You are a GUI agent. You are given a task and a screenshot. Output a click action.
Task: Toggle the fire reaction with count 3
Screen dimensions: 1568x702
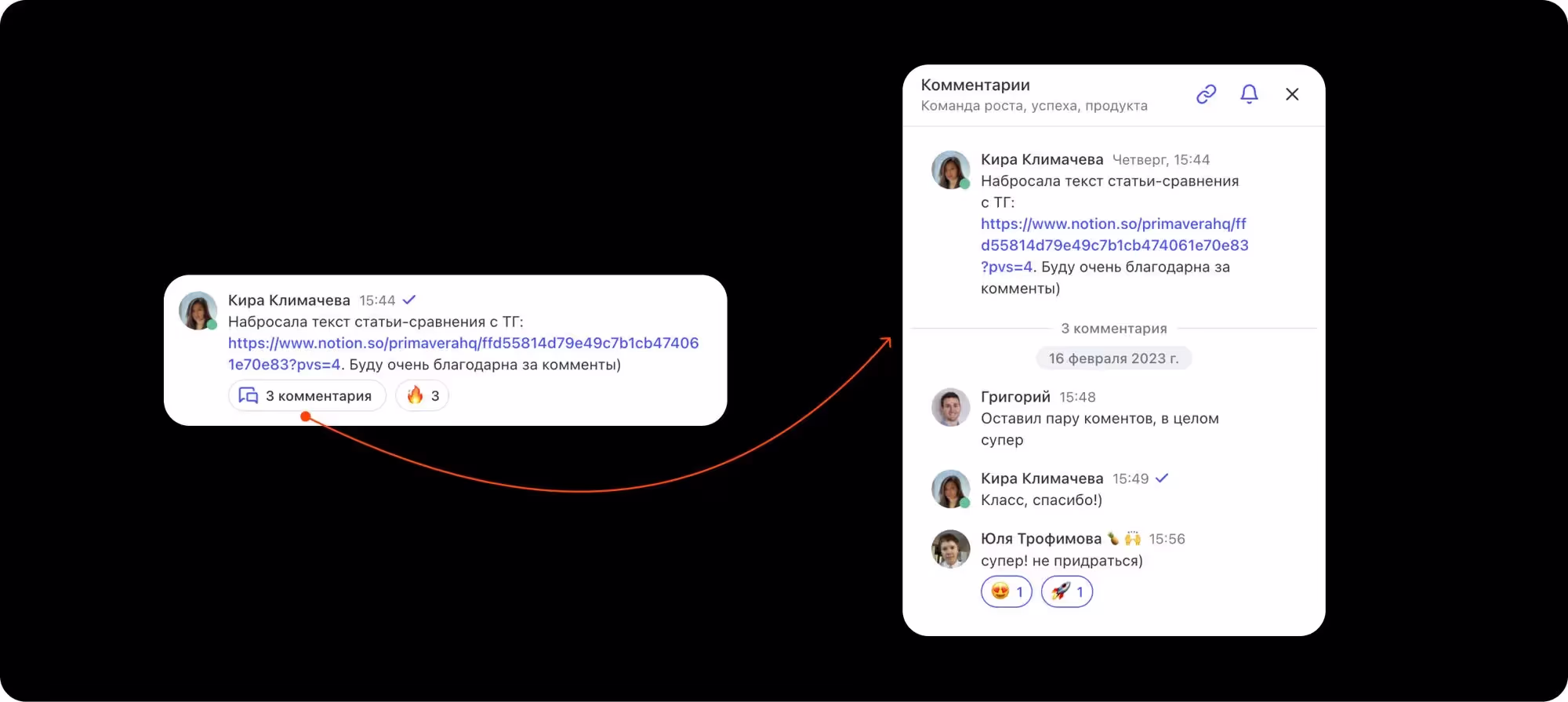click(423, 395)
